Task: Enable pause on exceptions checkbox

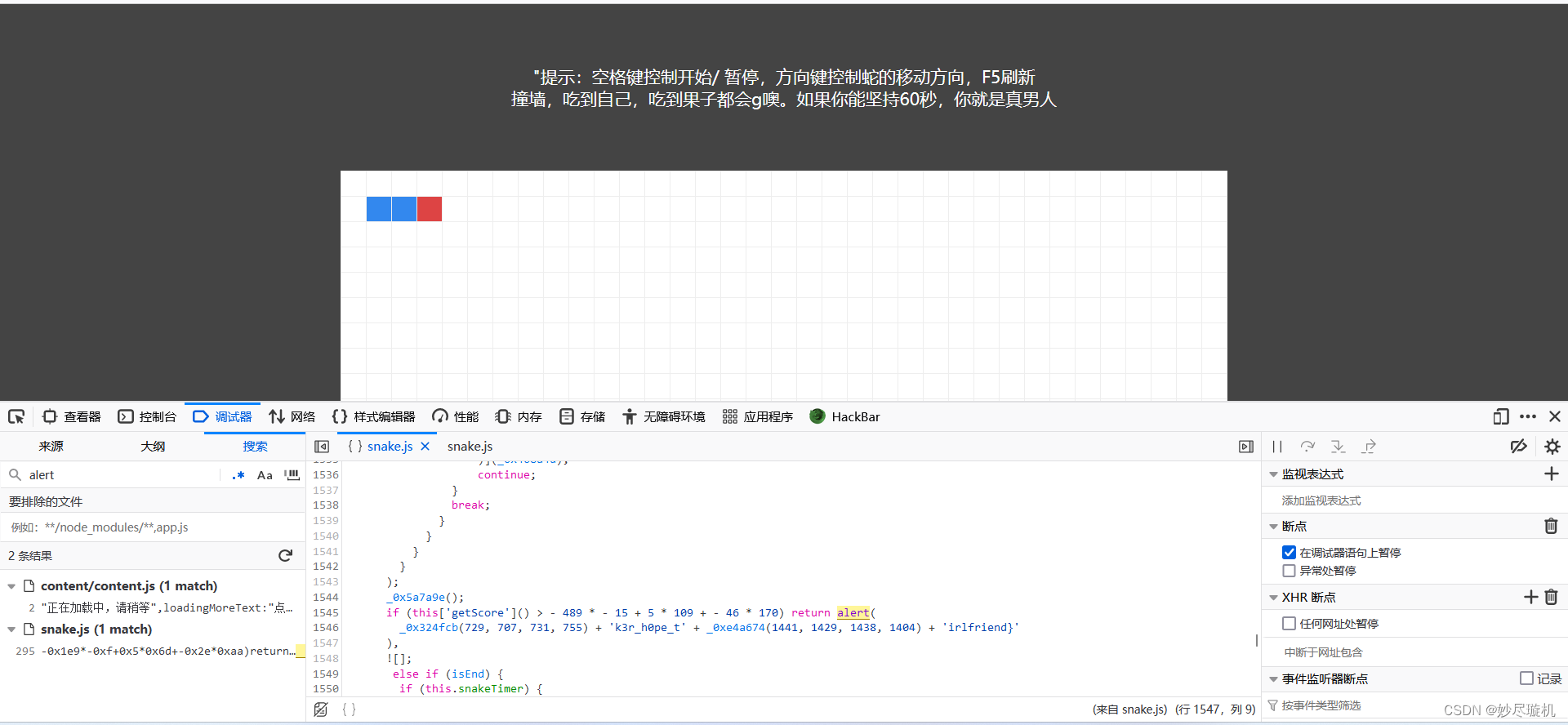Action: pos(1289,571)
